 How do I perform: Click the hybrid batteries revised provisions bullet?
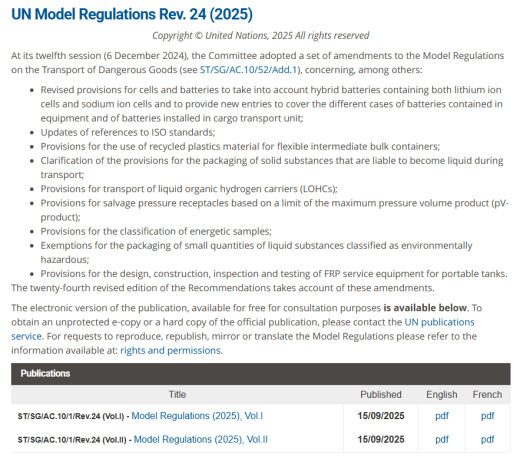click(x=272, y=104)
